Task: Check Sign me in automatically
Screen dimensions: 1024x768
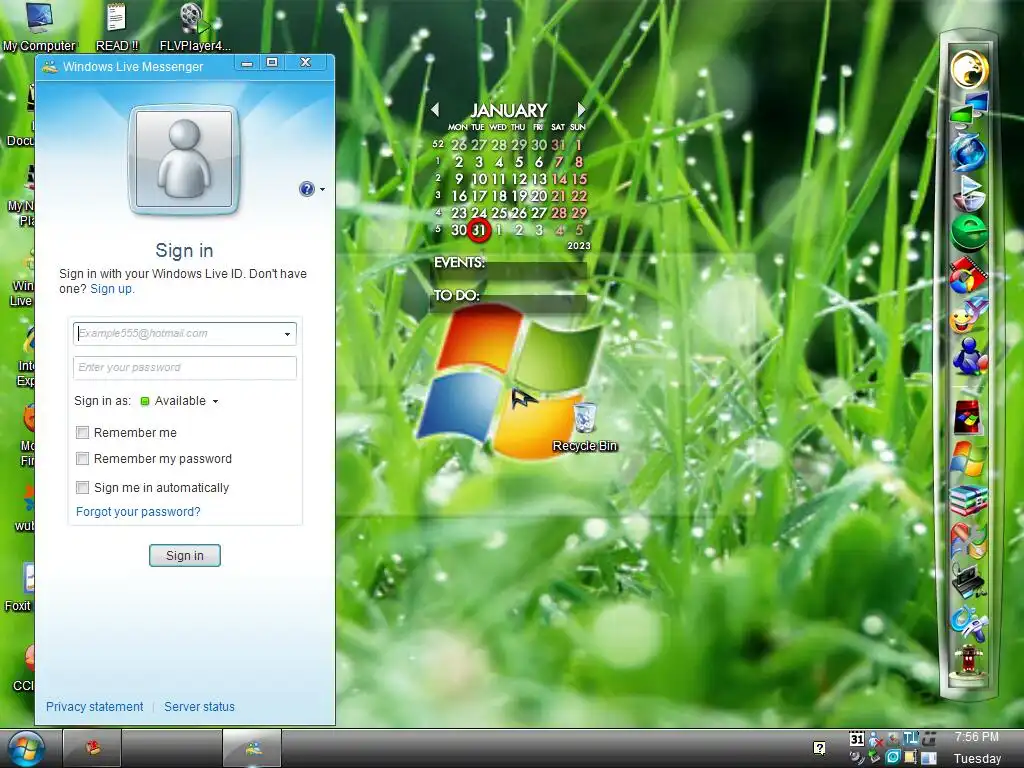Action: click(x=82, y=487)
